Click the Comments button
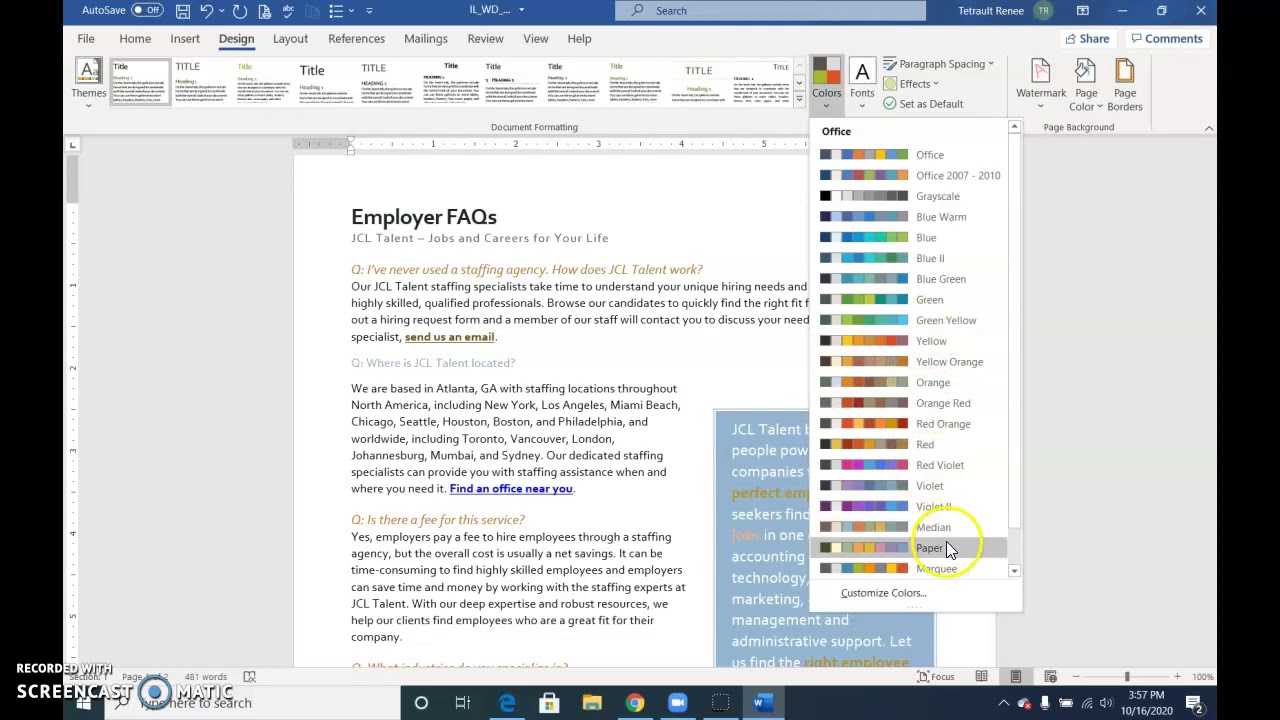The width and height of the screenshot is (1280, 720). coord(1166,39)
